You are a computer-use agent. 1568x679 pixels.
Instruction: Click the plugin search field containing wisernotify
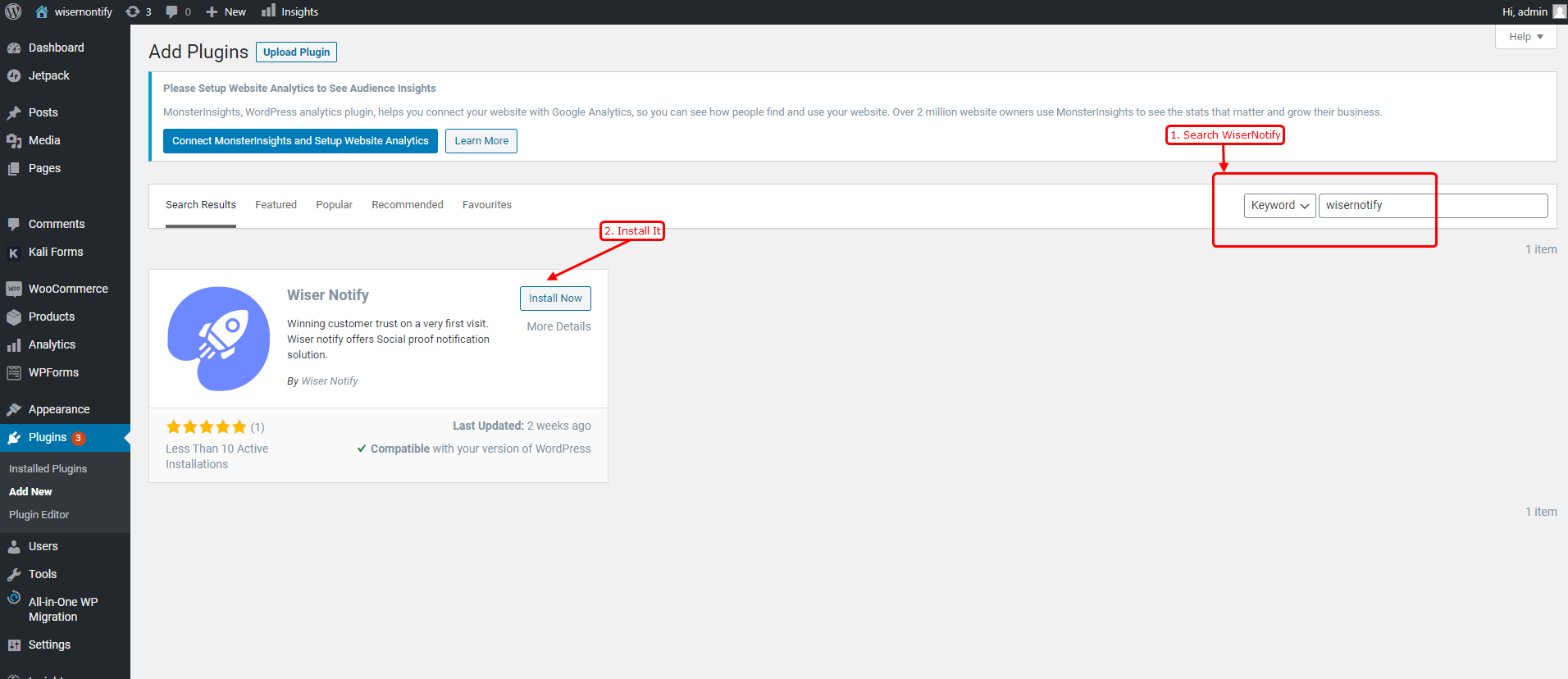click(x=1433, y=205)
